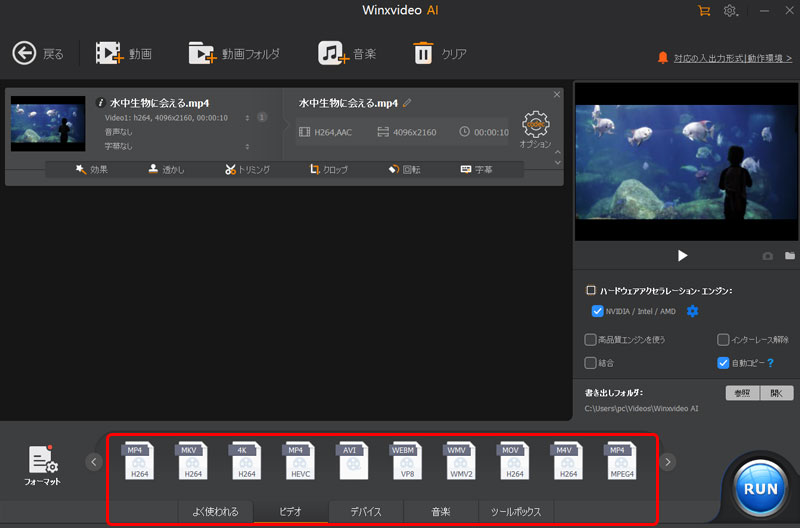
Task: Open the options (オプション) gear for the video
Action: [x=536, y=124]
